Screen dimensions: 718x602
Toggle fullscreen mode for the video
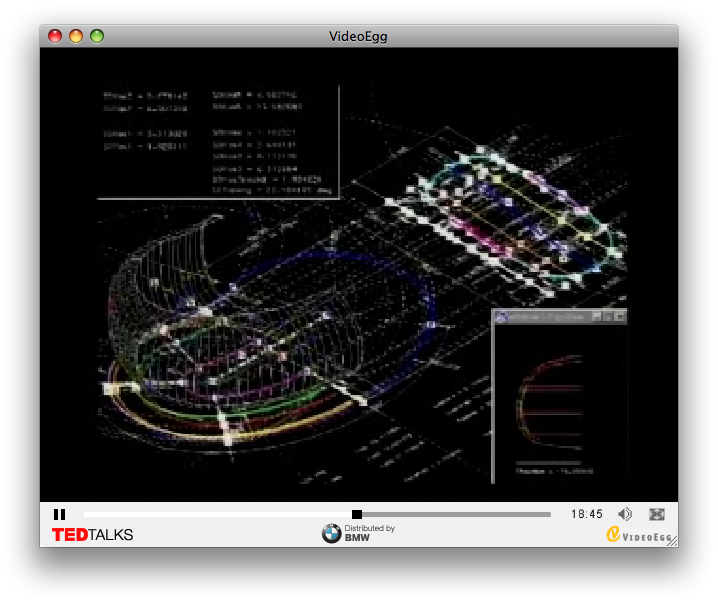coord(657,514)
